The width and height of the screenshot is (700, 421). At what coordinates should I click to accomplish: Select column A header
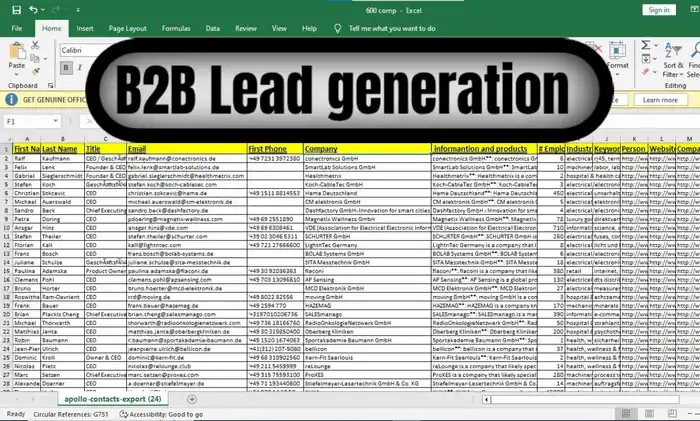coord(27,139)
